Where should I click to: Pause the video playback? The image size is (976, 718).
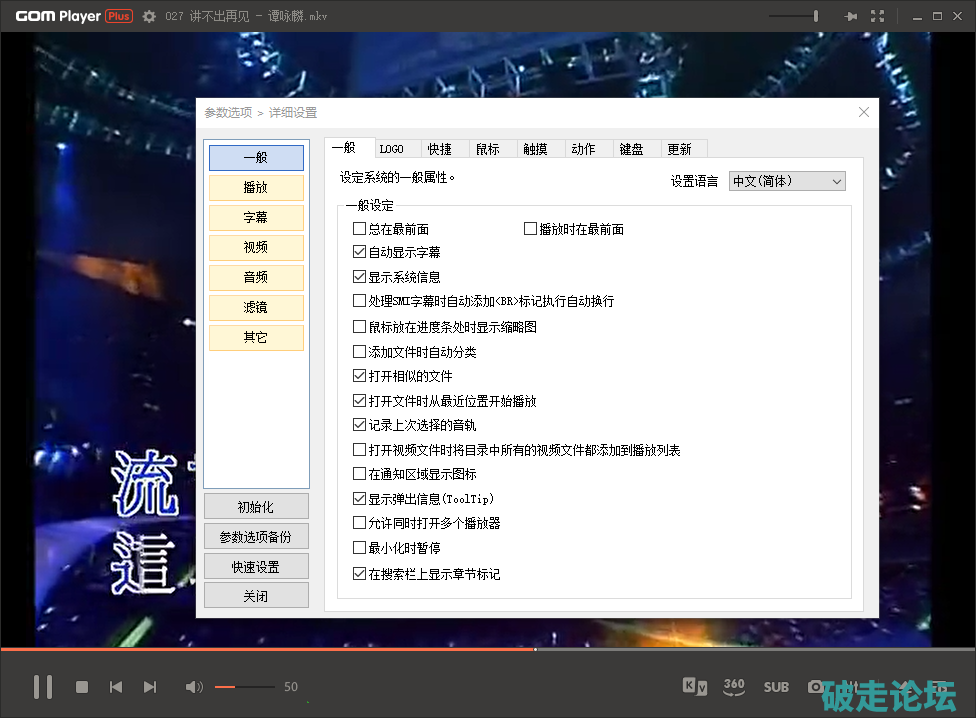pyautogui.click(x=43, y=687)
